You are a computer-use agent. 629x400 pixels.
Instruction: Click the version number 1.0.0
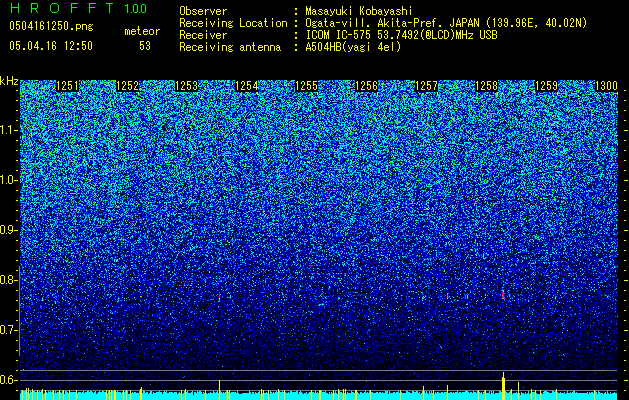tap(136, 8)
